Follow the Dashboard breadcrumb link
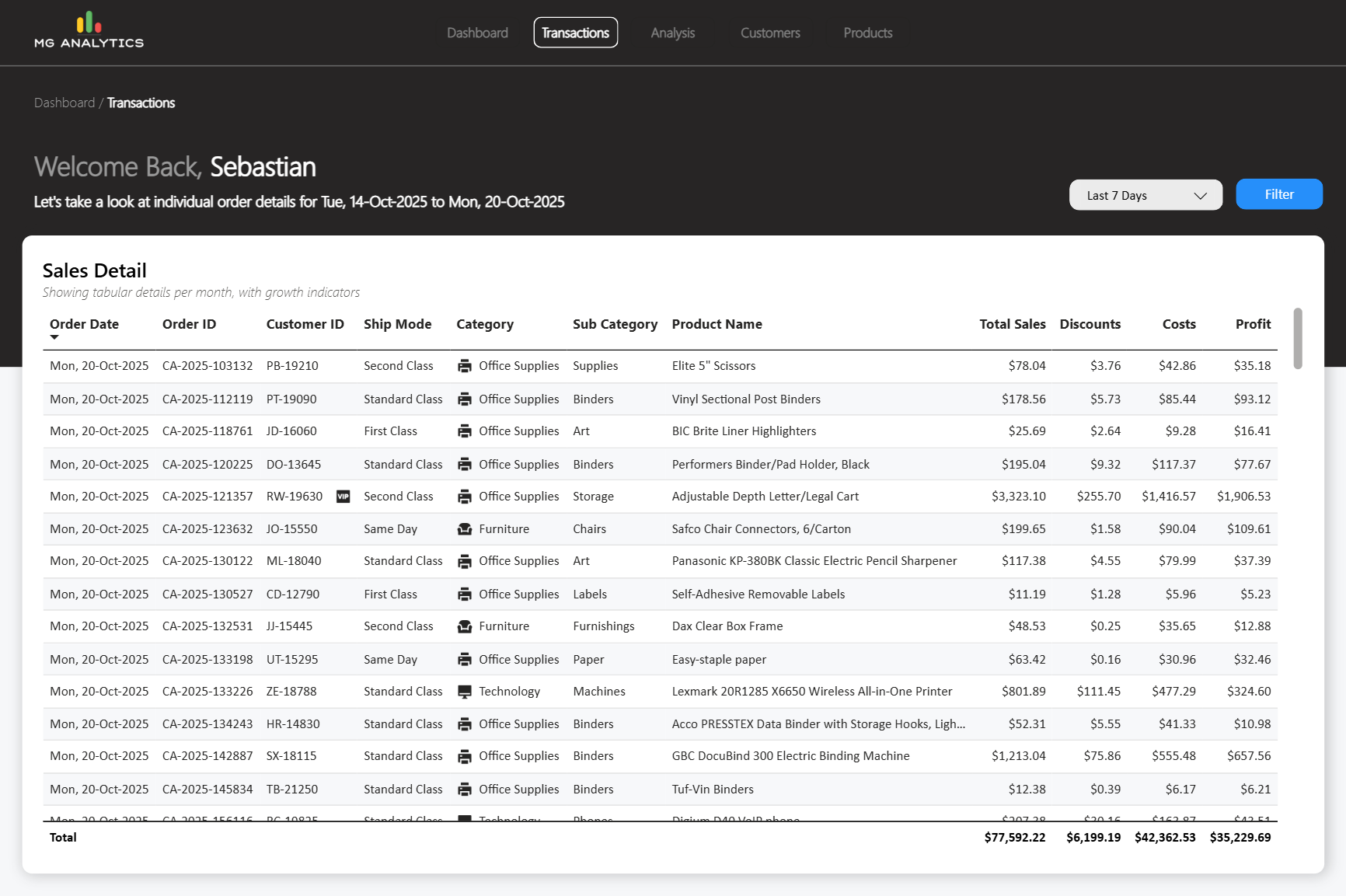 tap(65, 103)
